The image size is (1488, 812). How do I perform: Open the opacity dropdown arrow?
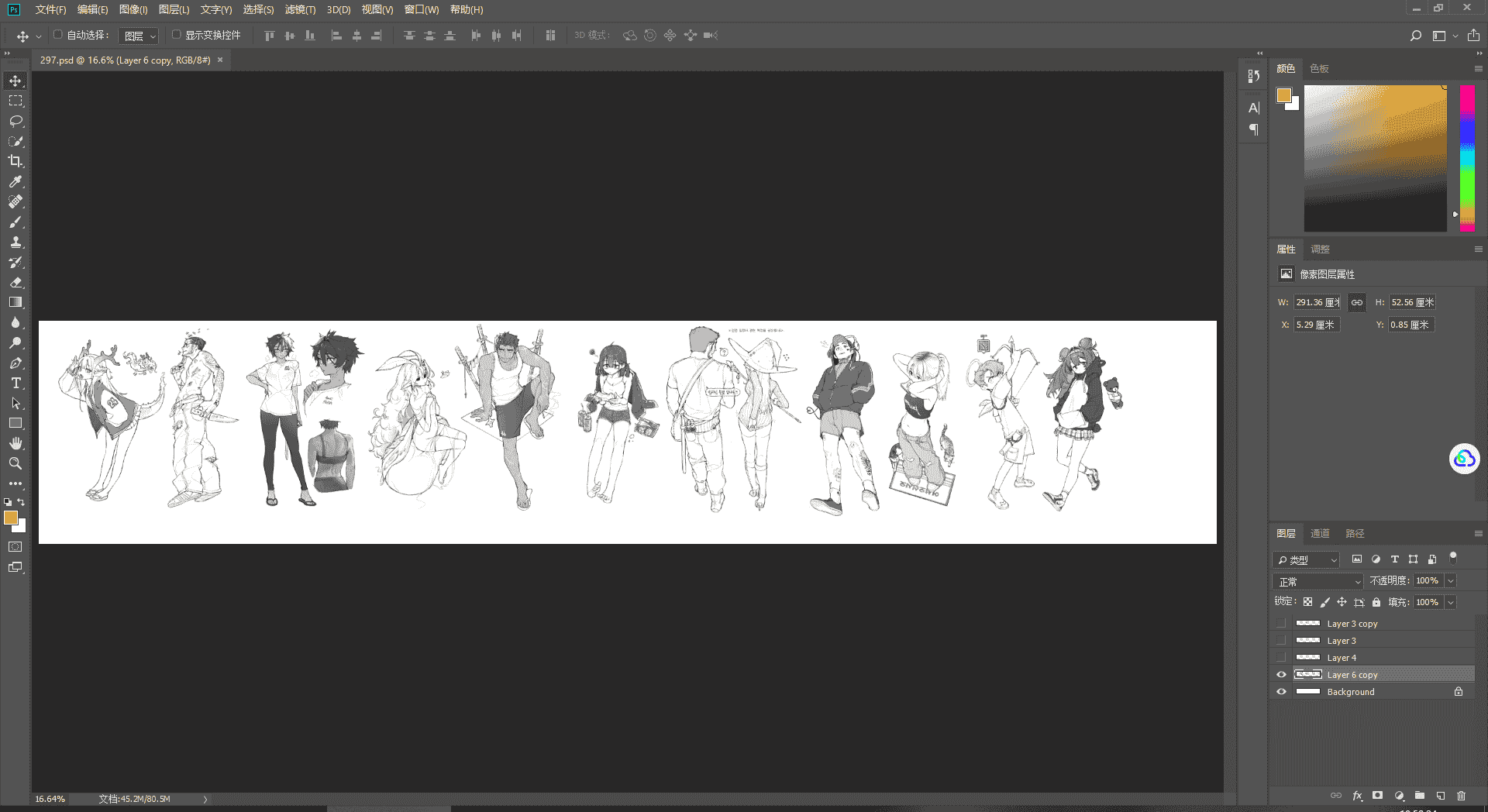(1451, 581)
